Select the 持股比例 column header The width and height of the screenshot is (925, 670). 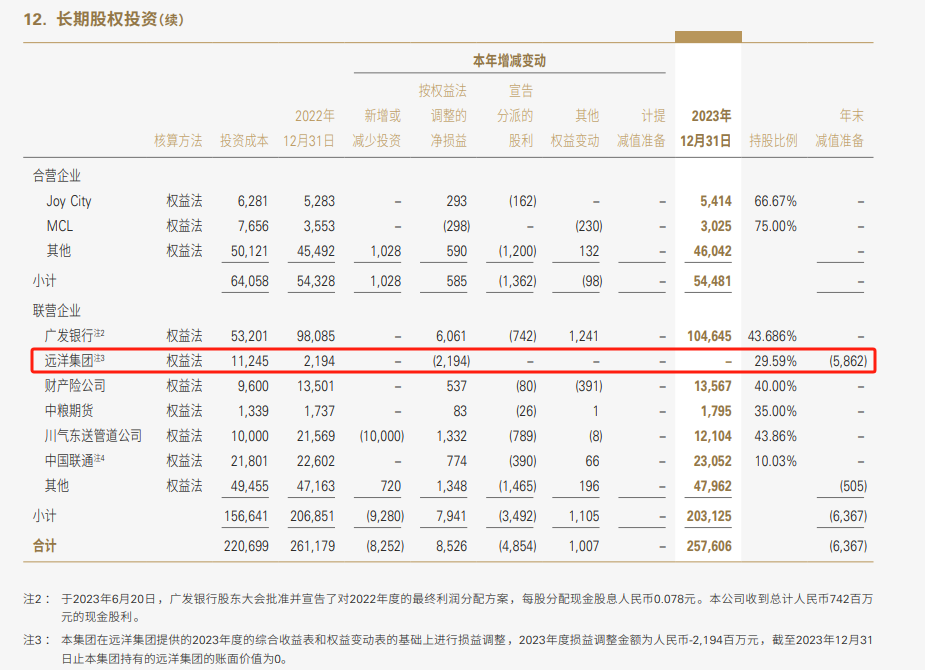[775, 141]
